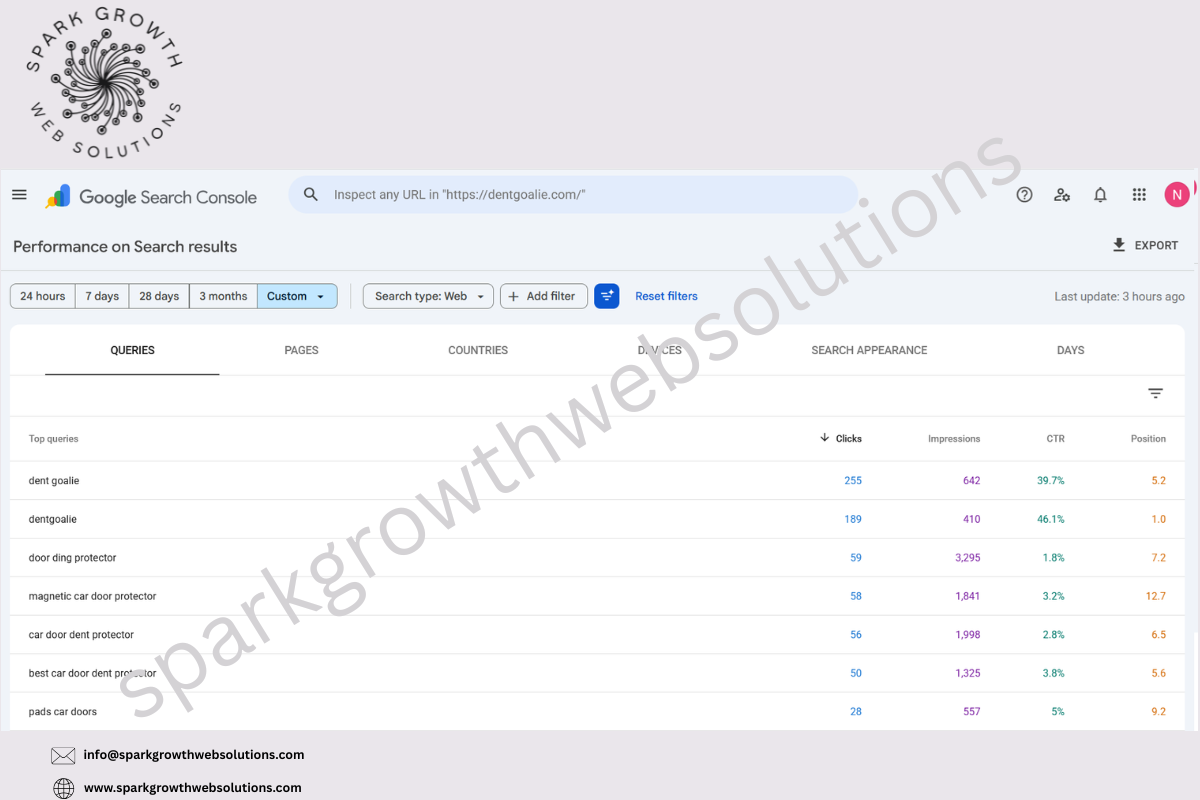Switch to the COUNTRIES tab
This screenshot has height=800, width=1200.
point(478,350)
